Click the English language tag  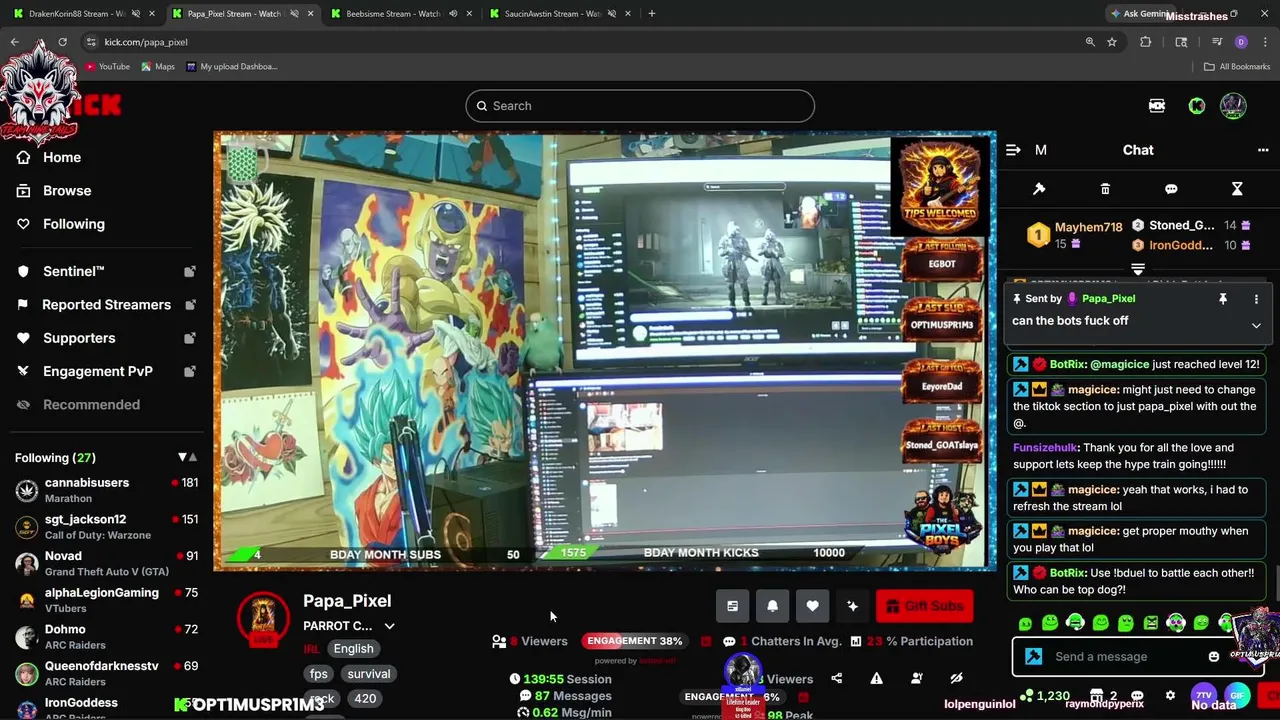coord(353,648)
